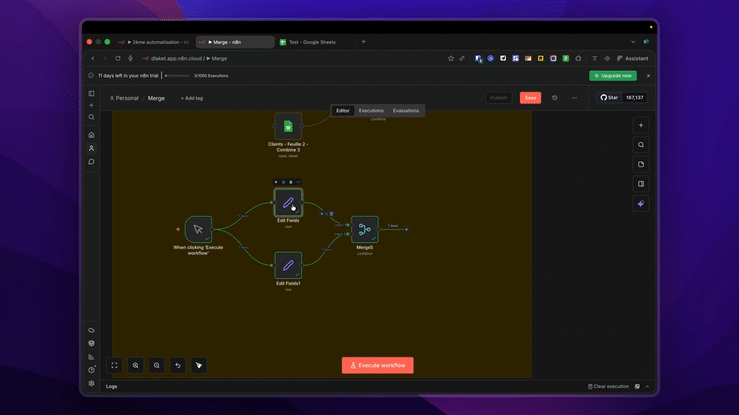Image resolution: width=739 pixels, height=415 pixels.
Task: Open the workflow more-options ellipsis menu
Action: pyautogui.click(x=574, y=98)
